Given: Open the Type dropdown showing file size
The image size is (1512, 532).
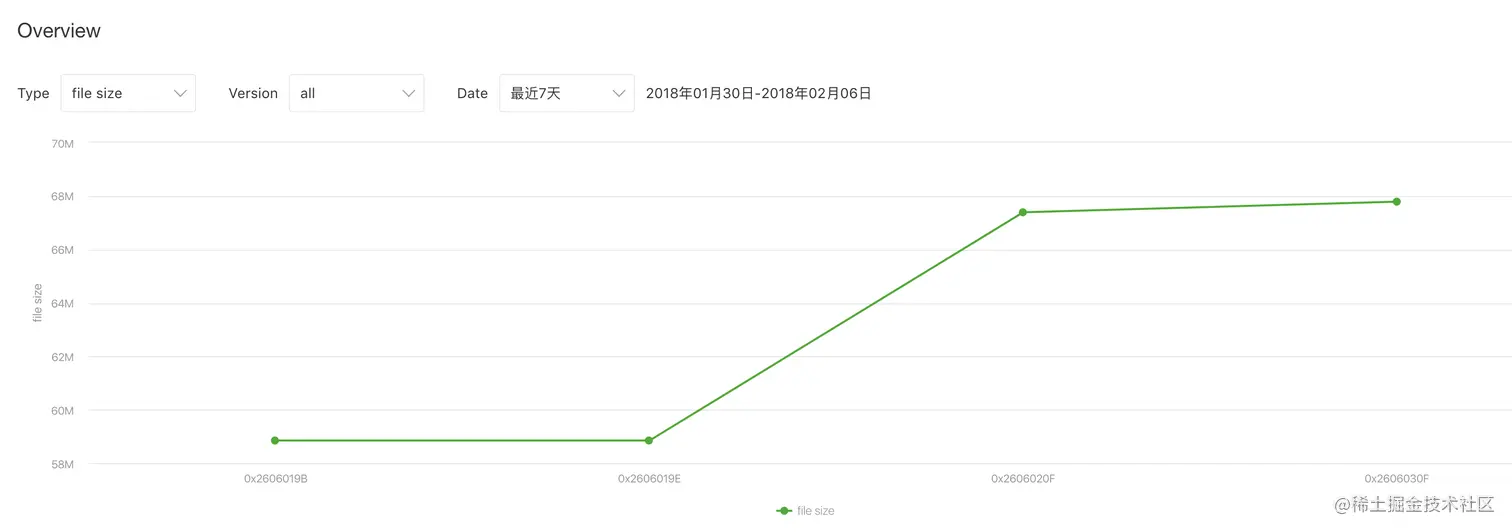Looking at the screenshot, I should point(128,93).
